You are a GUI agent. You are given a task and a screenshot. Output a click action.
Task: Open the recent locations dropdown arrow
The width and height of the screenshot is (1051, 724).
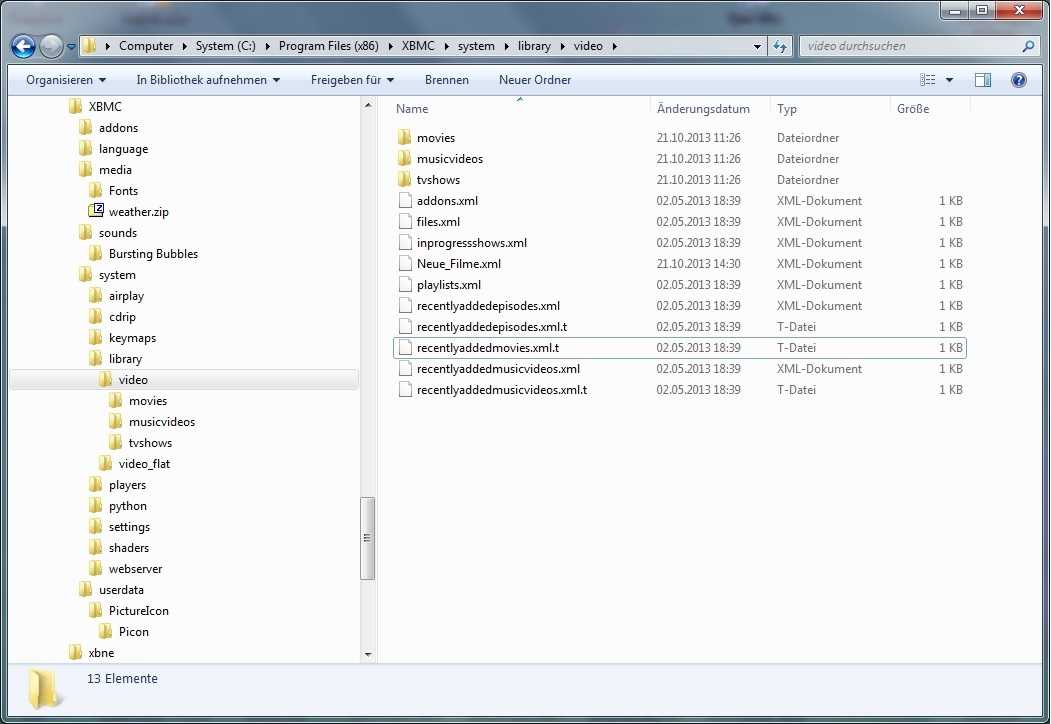[71, 47]
